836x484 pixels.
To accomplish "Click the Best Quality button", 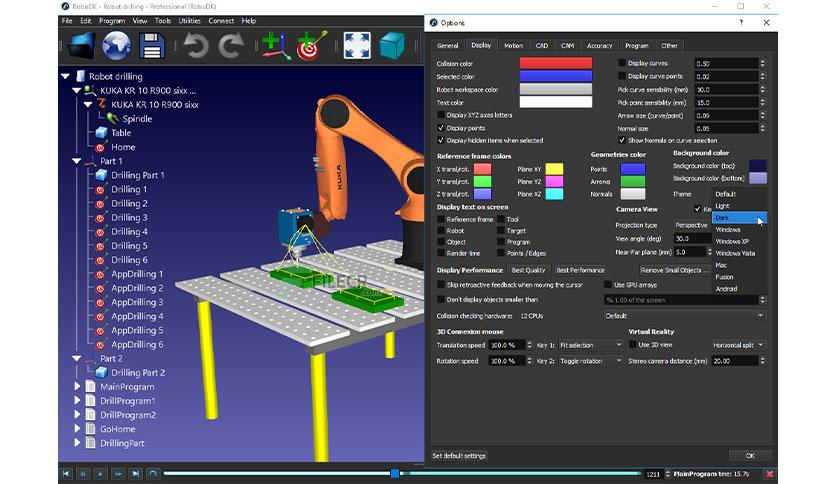I will point(528,270).
